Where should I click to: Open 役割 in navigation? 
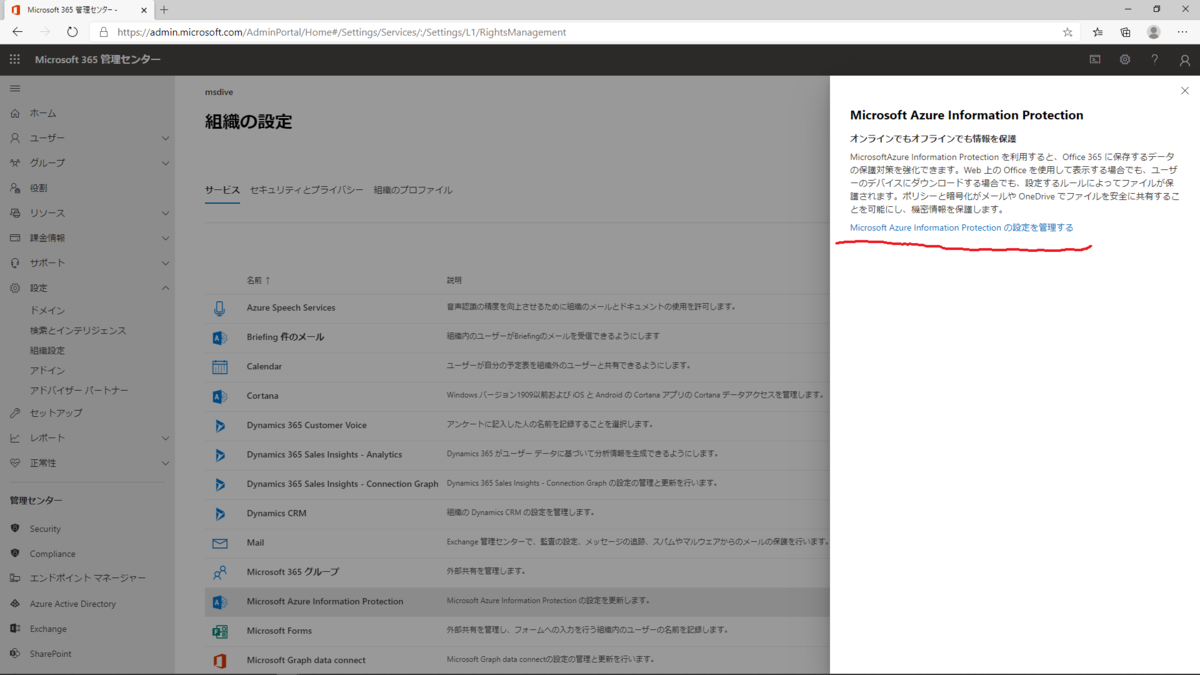(38, 188)
